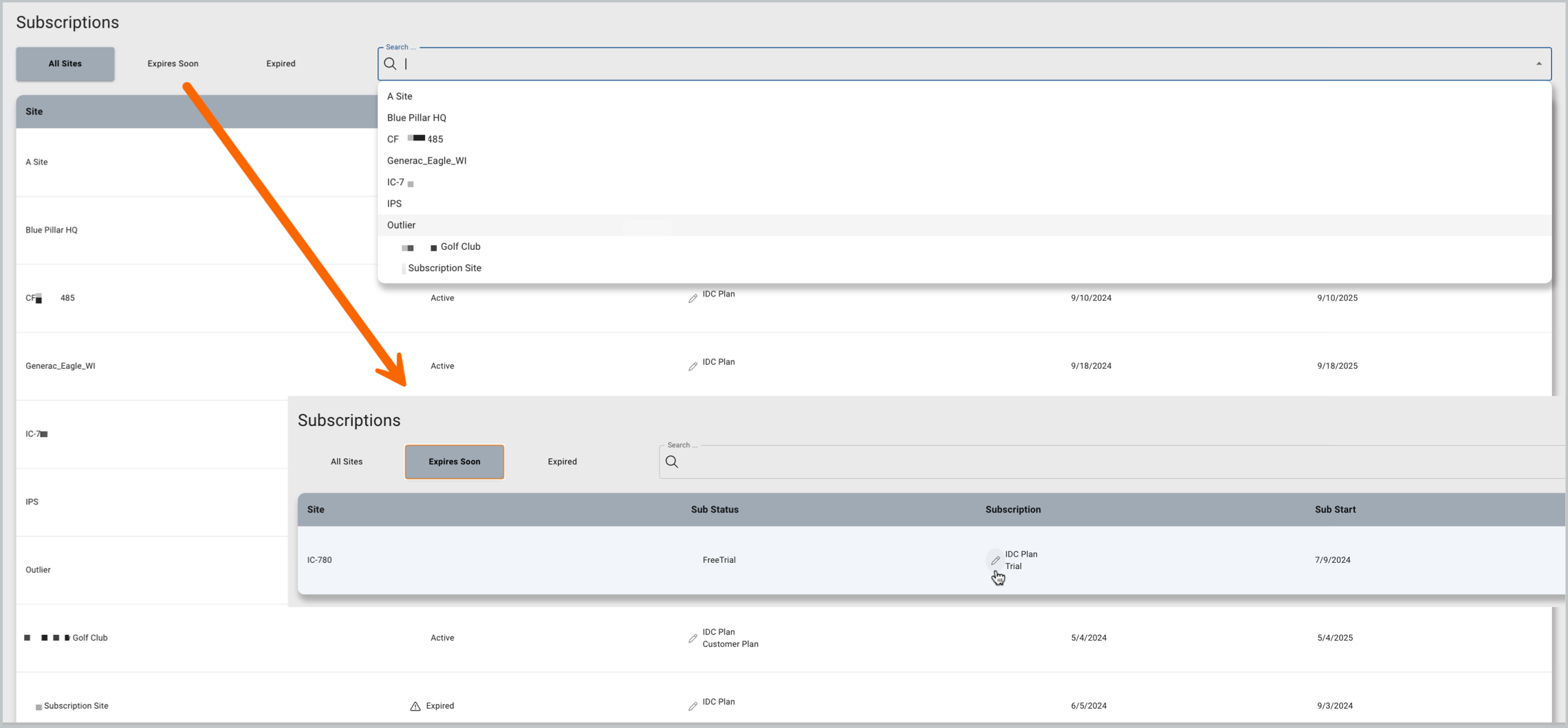Click the magnifier icon in top search
1568x728 pixels.
(391, 64)
